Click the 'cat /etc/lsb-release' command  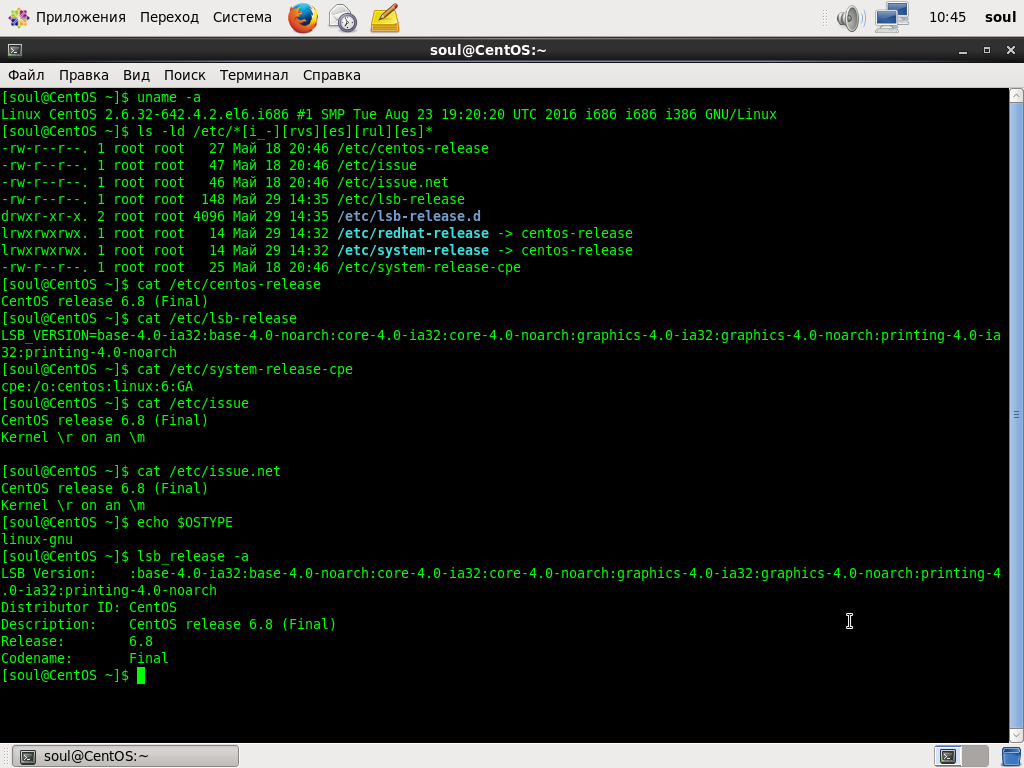tap(217, 318)
